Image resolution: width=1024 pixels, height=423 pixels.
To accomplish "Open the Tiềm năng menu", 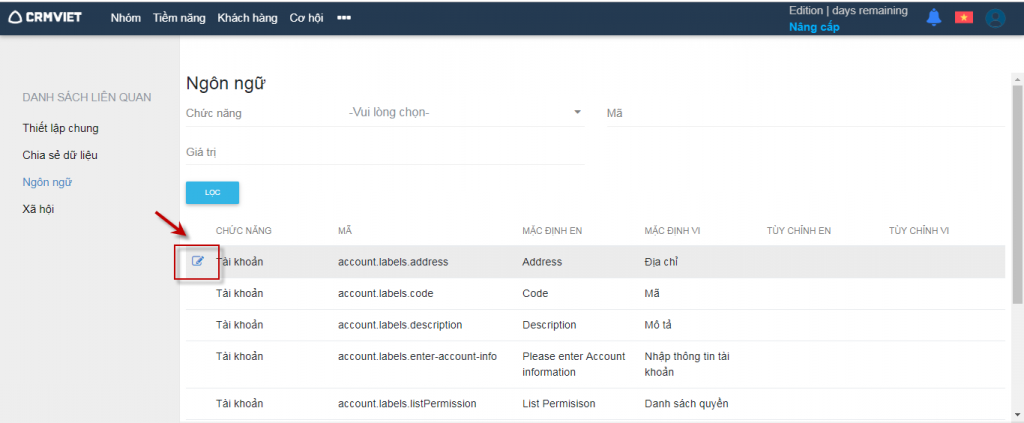I will (x=180, y=18).
